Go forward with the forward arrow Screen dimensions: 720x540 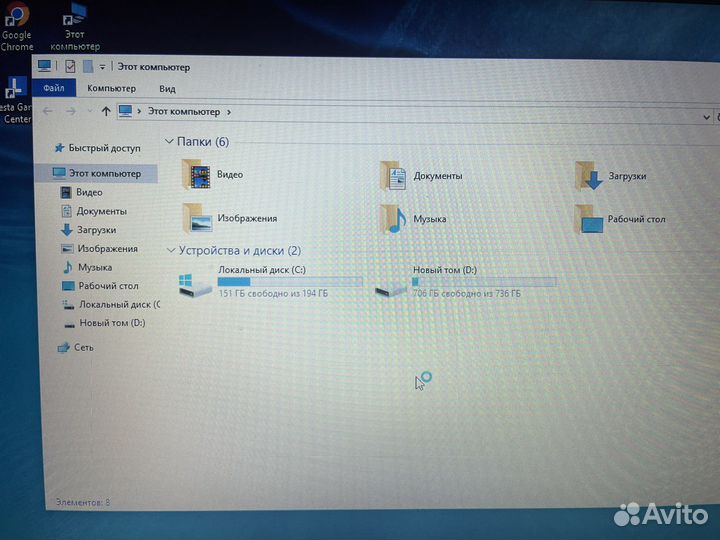[70, 111]
